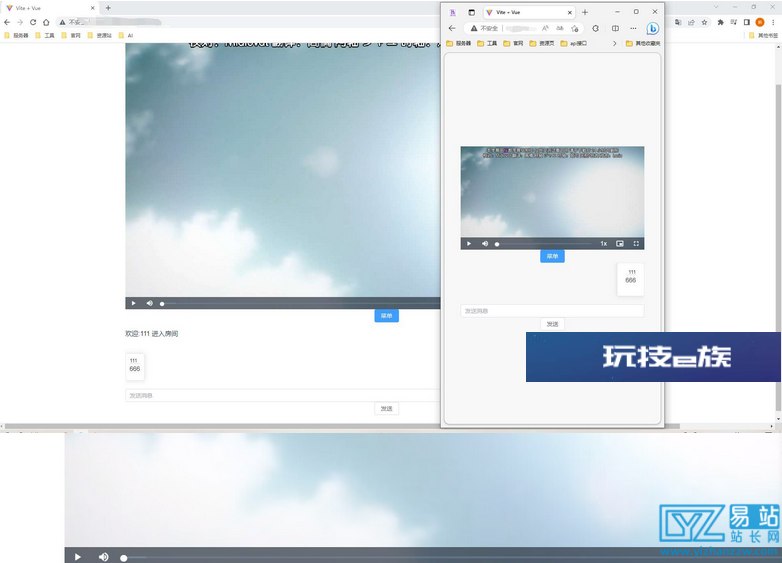Play the video in the small Edge window
This screenshot has width=782, height=563.
pos(468,243)
